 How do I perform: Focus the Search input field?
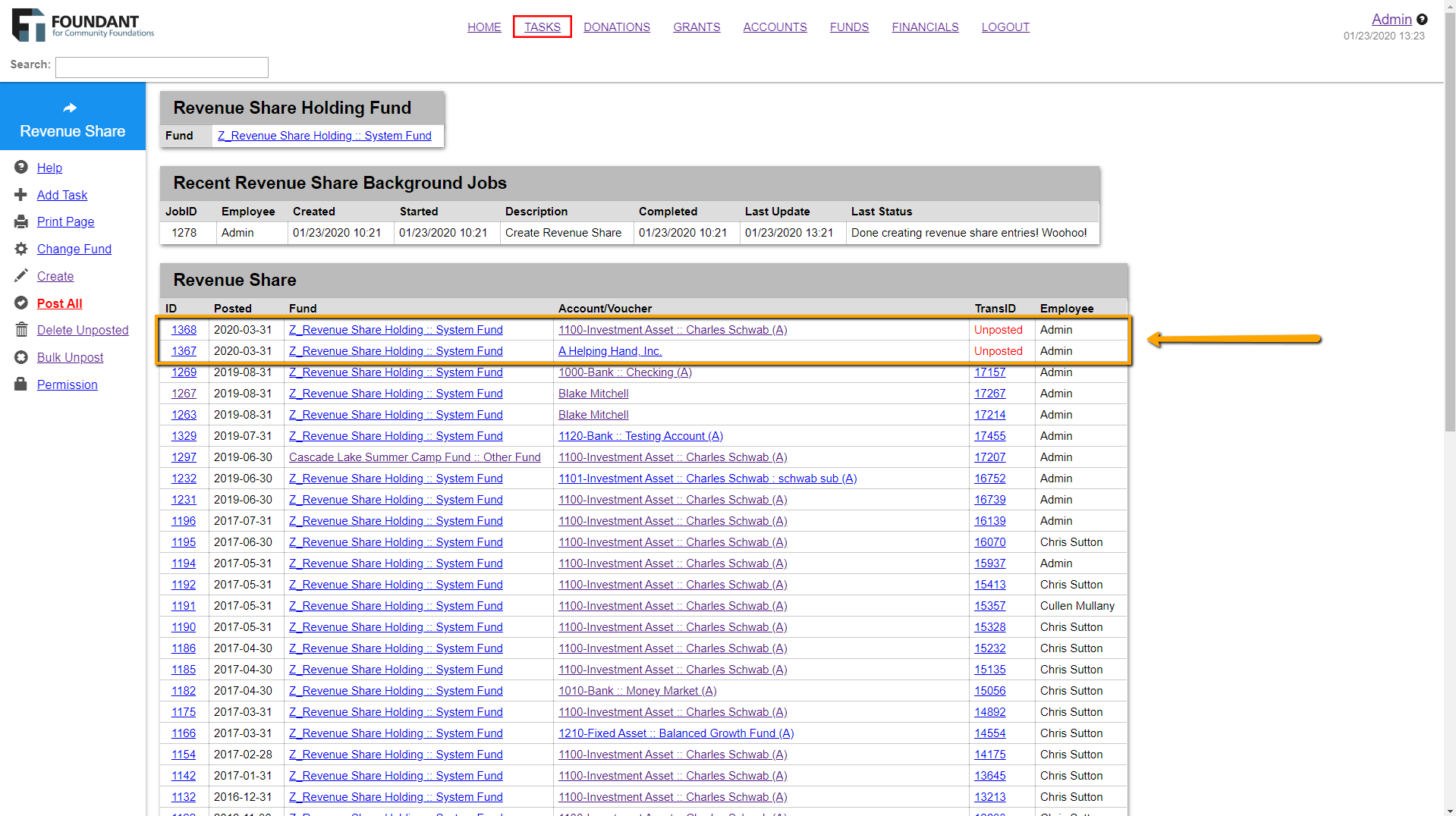[162, 67]
